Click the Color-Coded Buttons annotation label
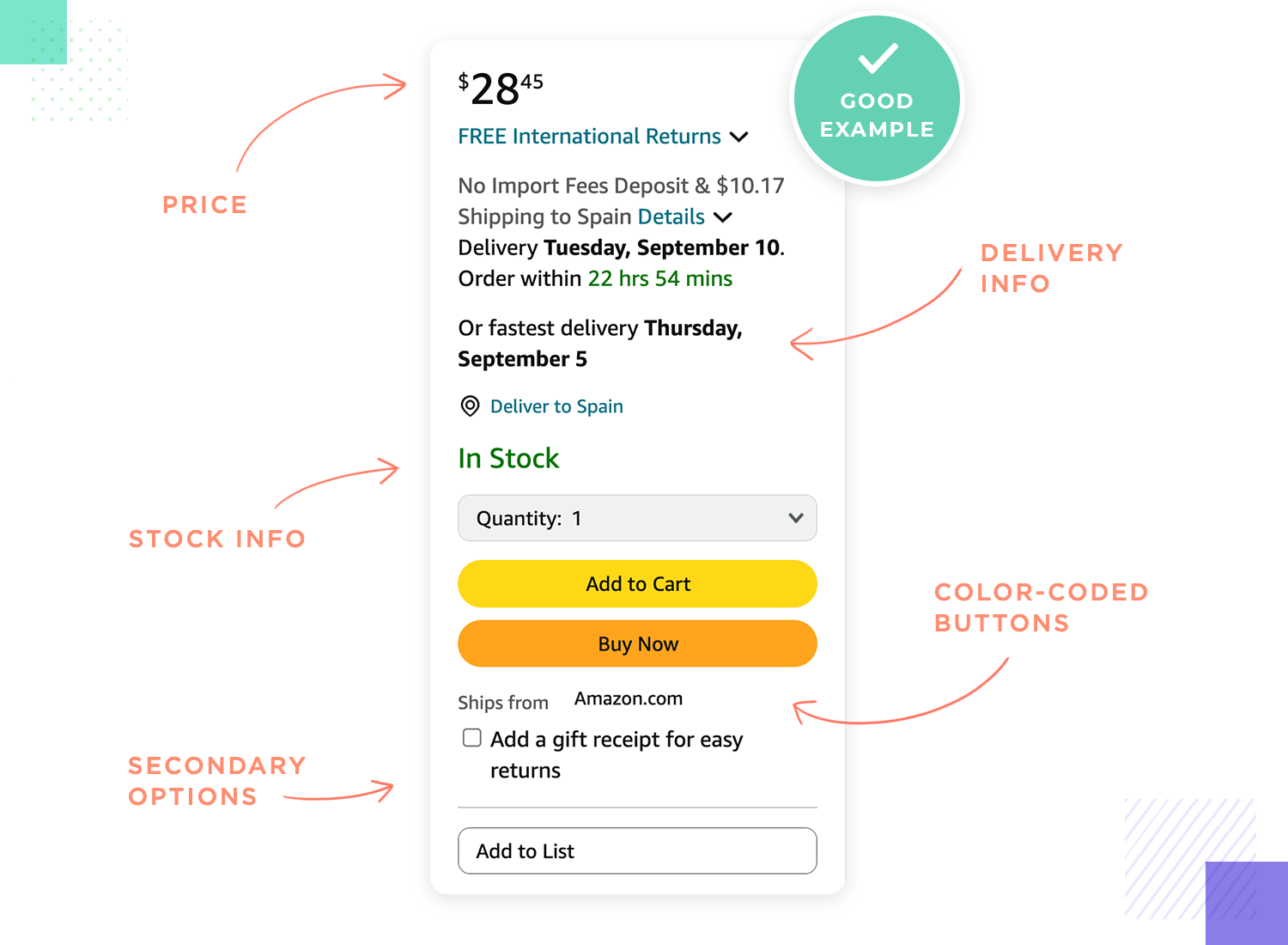Screen dimensions: 1288x945 1041,607
